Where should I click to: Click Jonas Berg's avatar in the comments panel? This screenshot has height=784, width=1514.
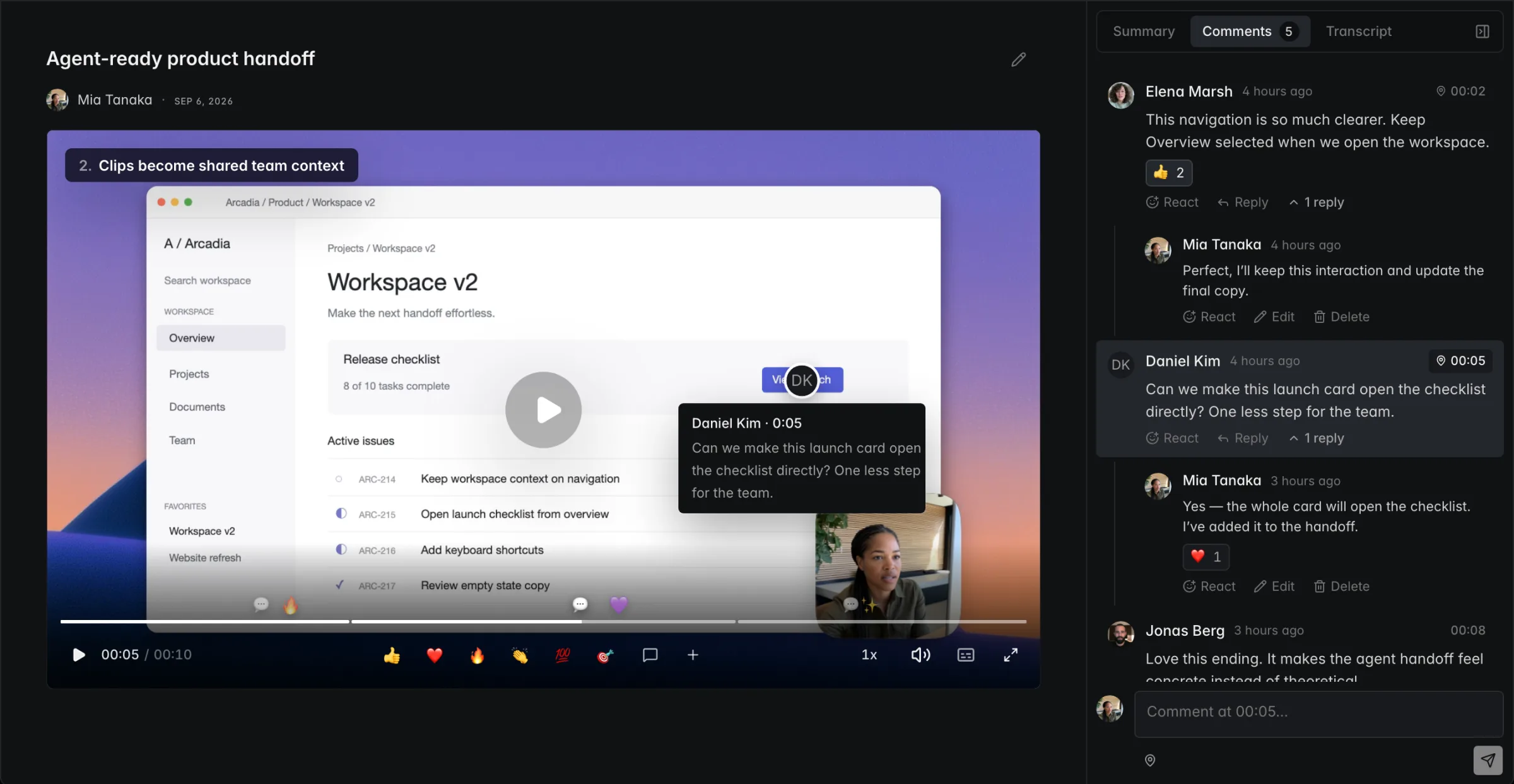pyautogui.click(x=1121, y=634)
